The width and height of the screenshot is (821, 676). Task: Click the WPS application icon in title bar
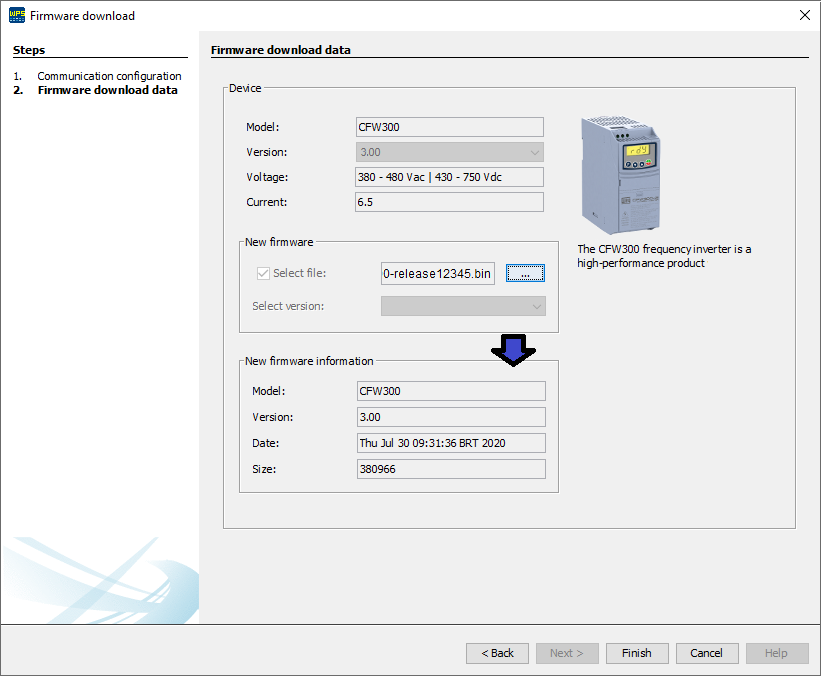(x=16, y=15)
